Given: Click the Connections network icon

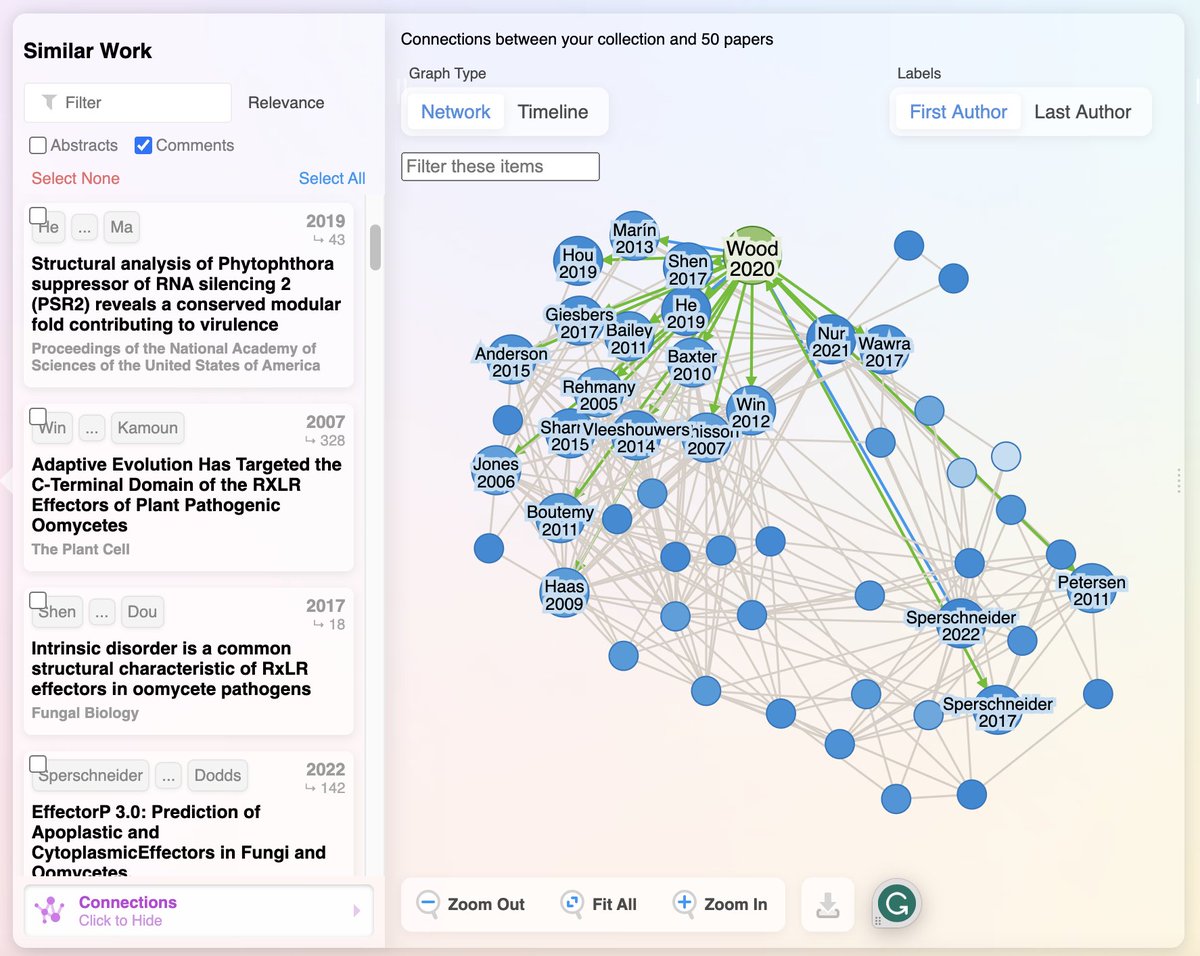Looking at the screenshot, I should (x=48, y=910).
